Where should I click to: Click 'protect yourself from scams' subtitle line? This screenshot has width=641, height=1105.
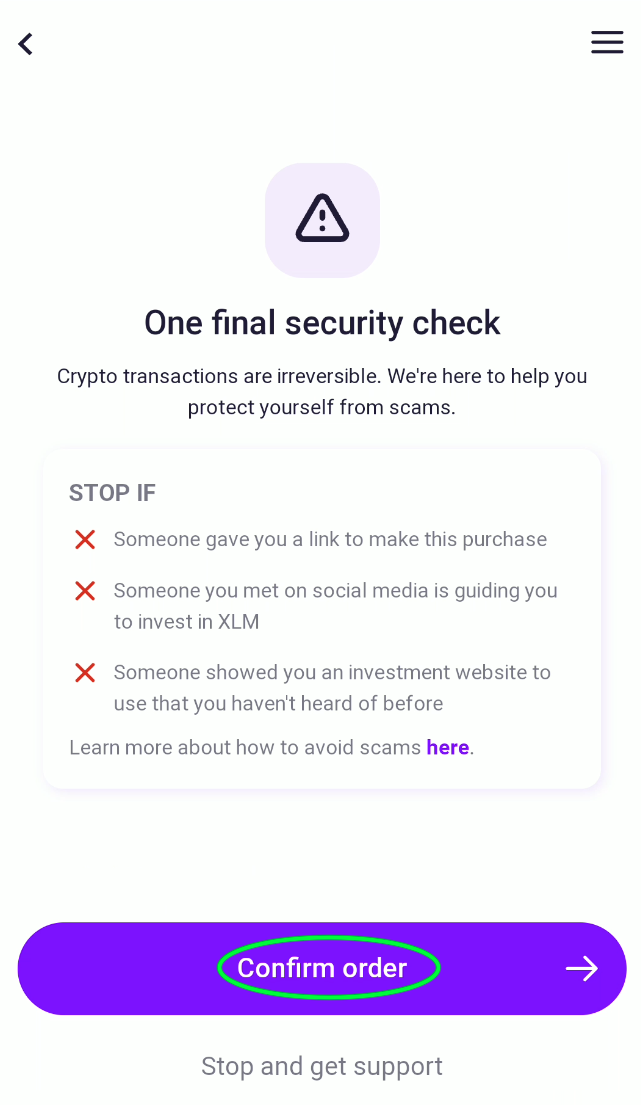tap(322, 408)
